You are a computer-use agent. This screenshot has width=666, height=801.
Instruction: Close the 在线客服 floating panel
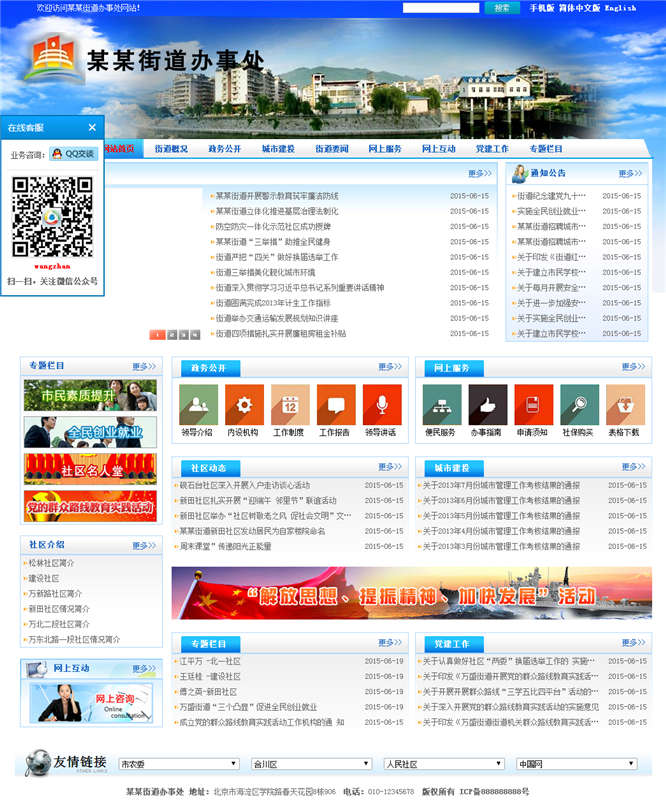(x=92, y=128)
